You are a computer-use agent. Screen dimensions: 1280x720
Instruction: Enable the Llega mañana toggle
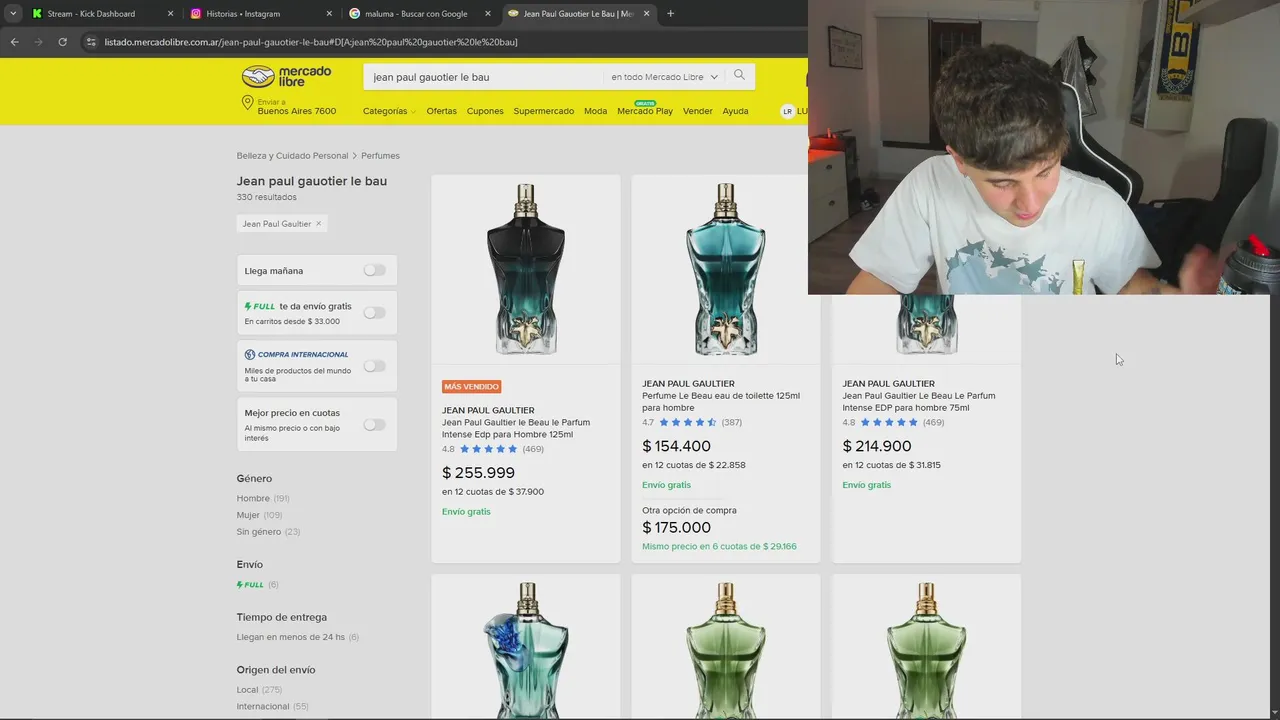click(374, 271)
